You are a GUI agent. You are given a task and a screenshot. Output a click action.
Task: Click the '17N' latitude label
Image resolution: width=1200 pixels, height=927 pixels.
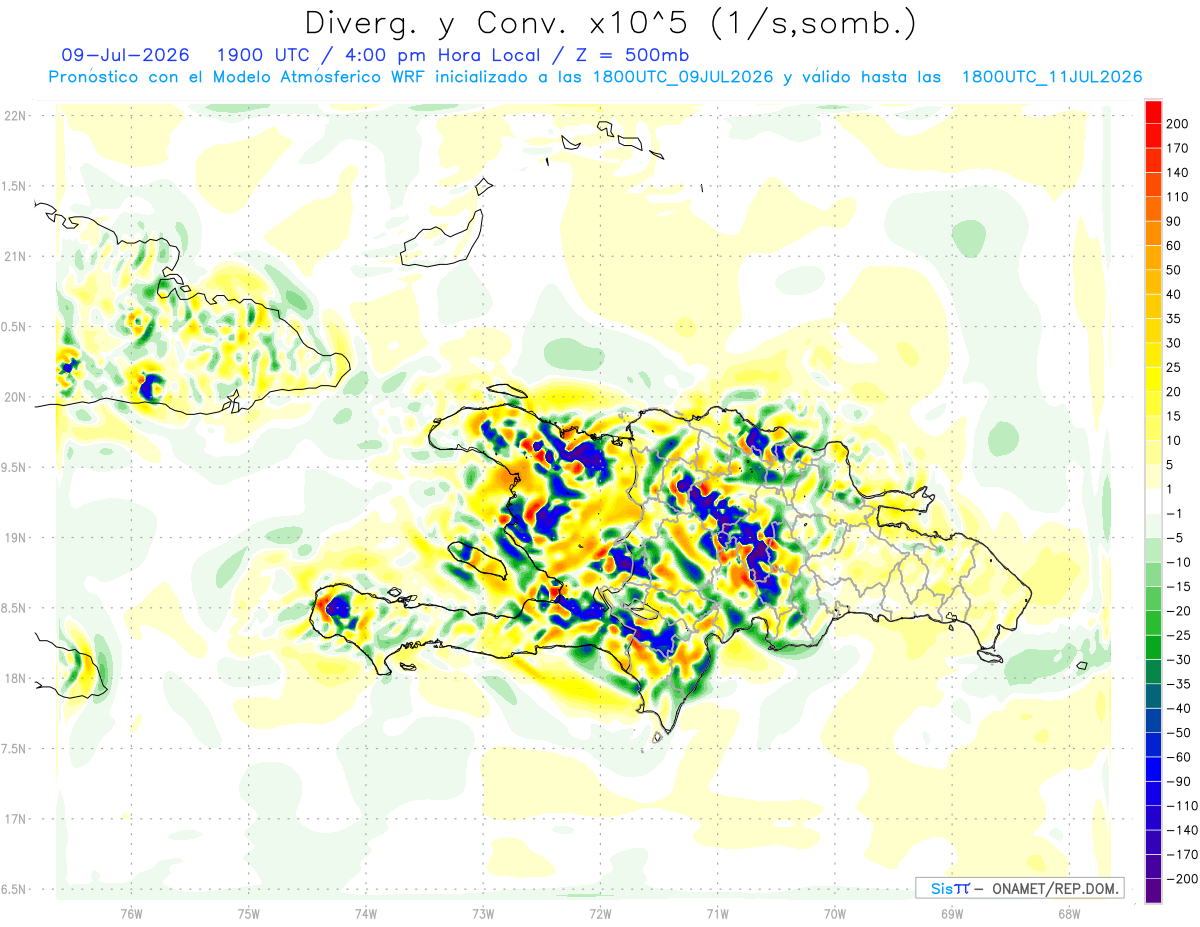(16, 820)
